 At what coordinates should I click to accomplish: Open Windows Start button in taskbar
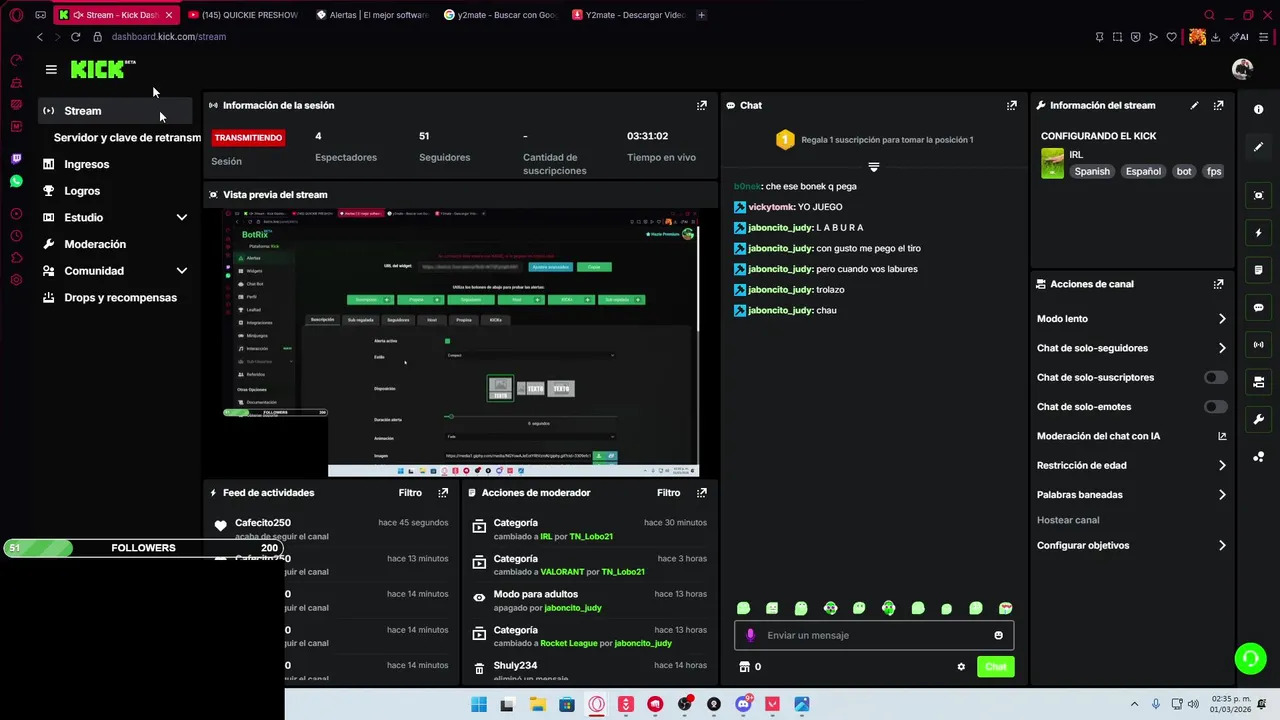tap(478, 704)
